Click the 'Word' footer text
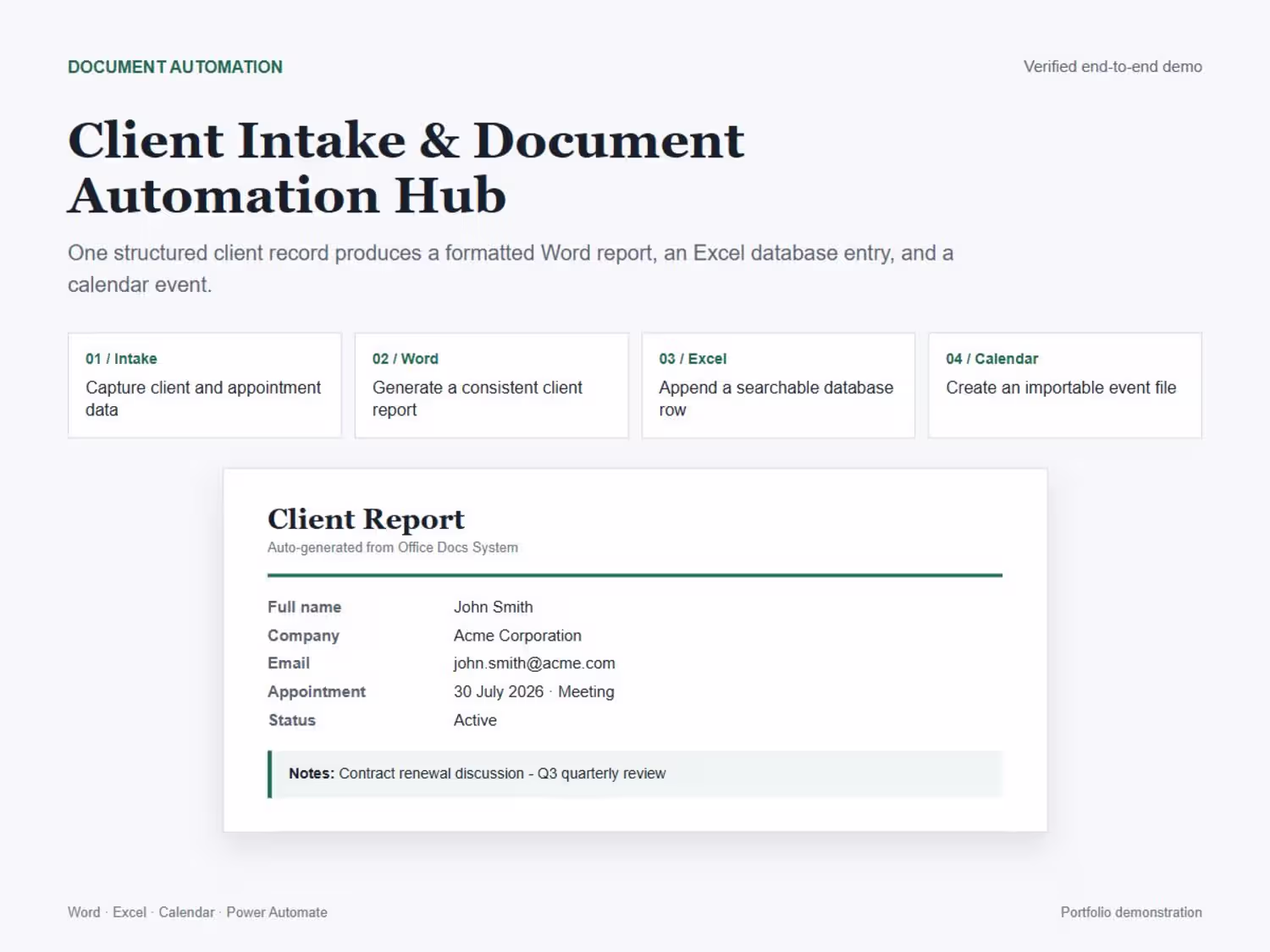Image resolution: width=1270 pixels, height=952 pixels. click(84, 912)
